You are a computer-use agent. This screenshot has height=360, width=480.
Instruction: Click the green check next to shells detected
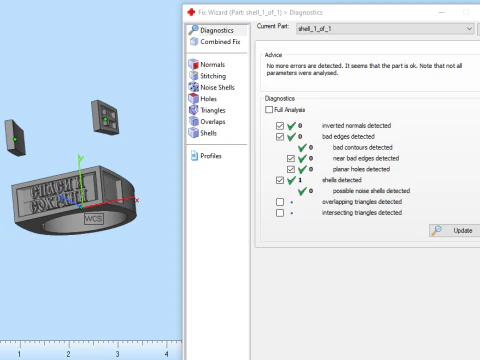(292, 180)
